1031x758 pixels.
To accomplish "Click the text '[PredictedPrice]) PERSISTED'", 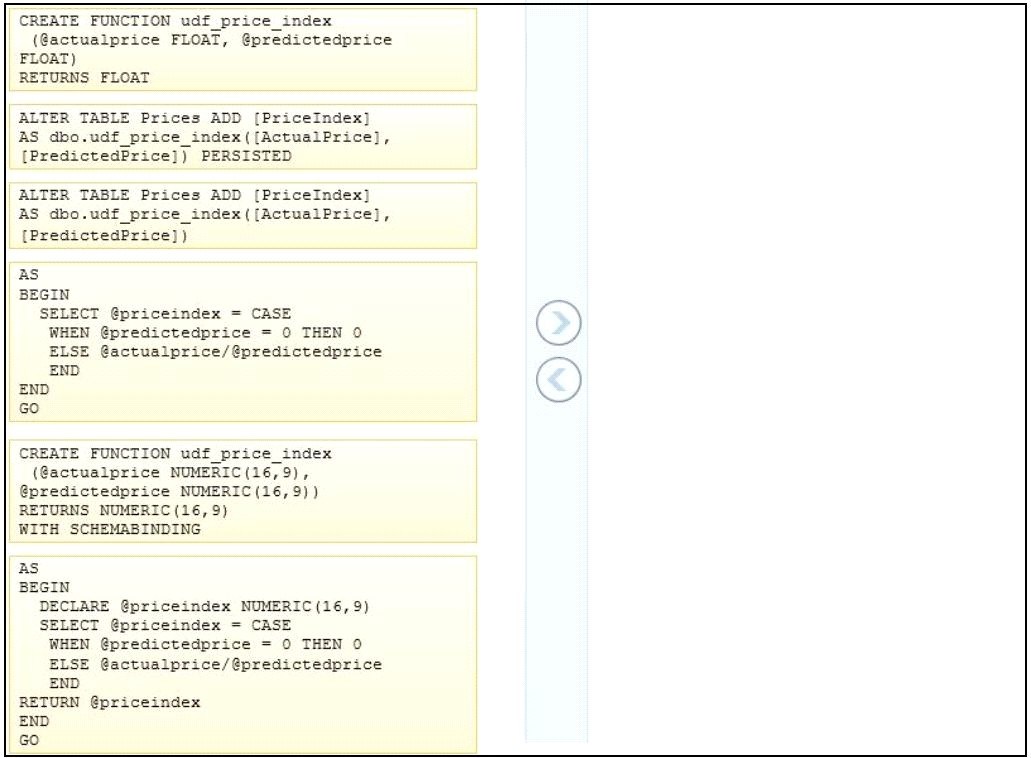I will pyautogui.click(x=155, y=156).
